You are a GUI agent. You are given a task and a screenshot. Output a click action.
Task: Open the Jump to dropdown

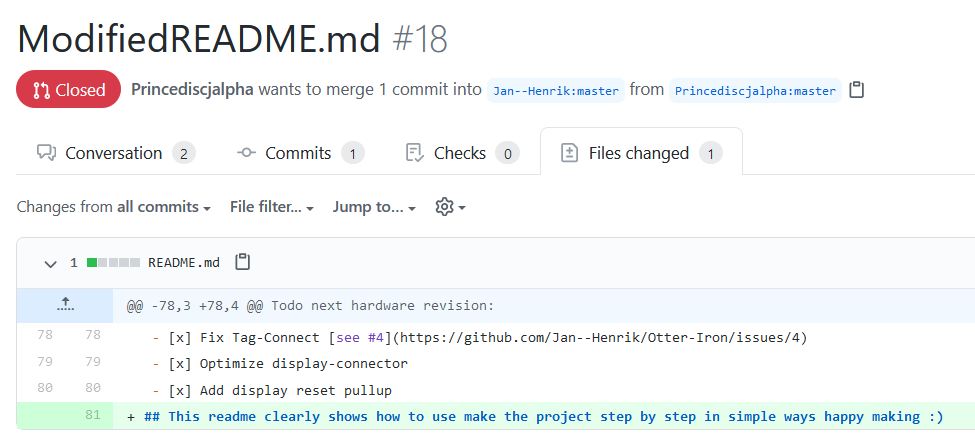pos(375,207)
